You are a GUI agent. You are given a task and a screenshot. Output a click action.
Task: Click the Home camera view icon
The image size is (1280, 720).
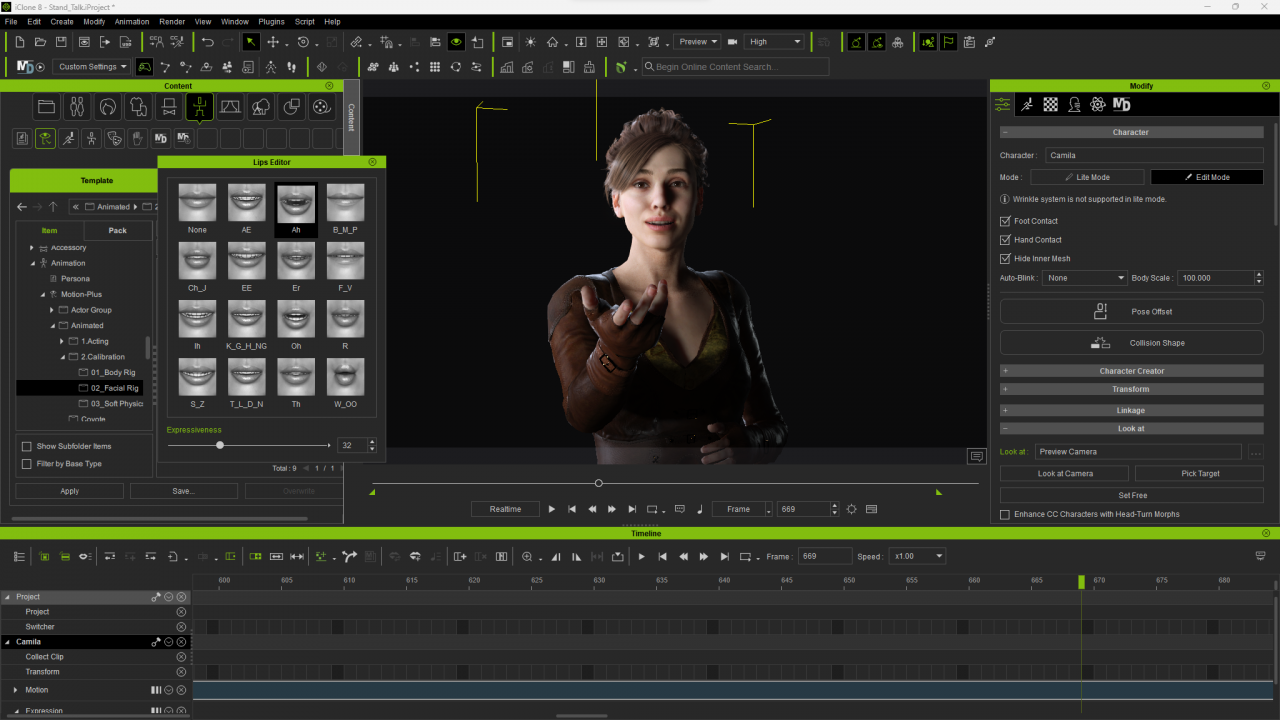[x=552, y=42]
